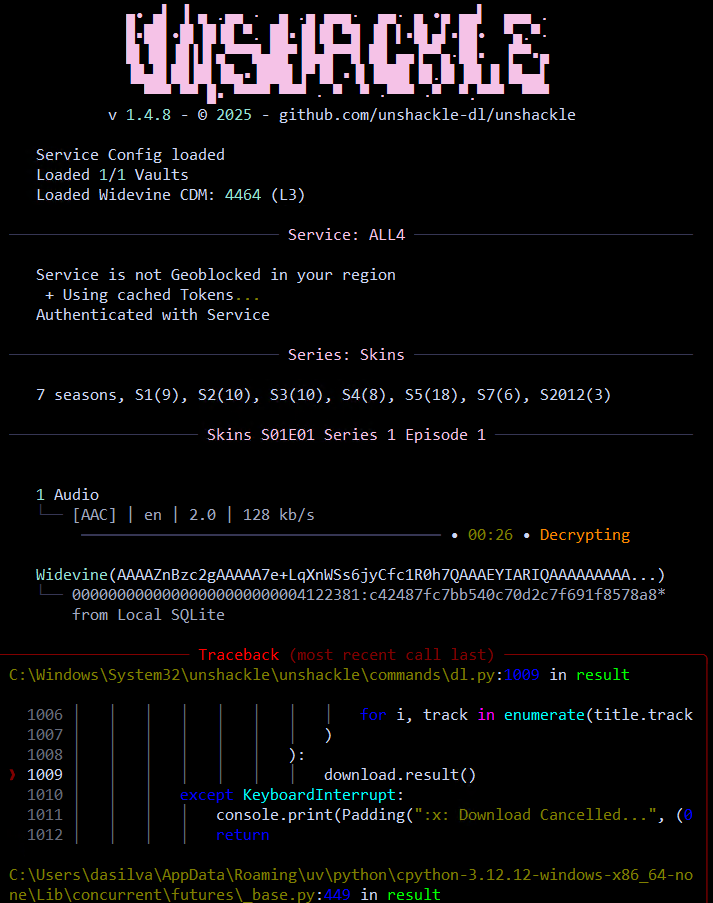Click the tree branch glyph before the key line
The width and height of the screenshot is (713, 903).
[x=50, y=595]
